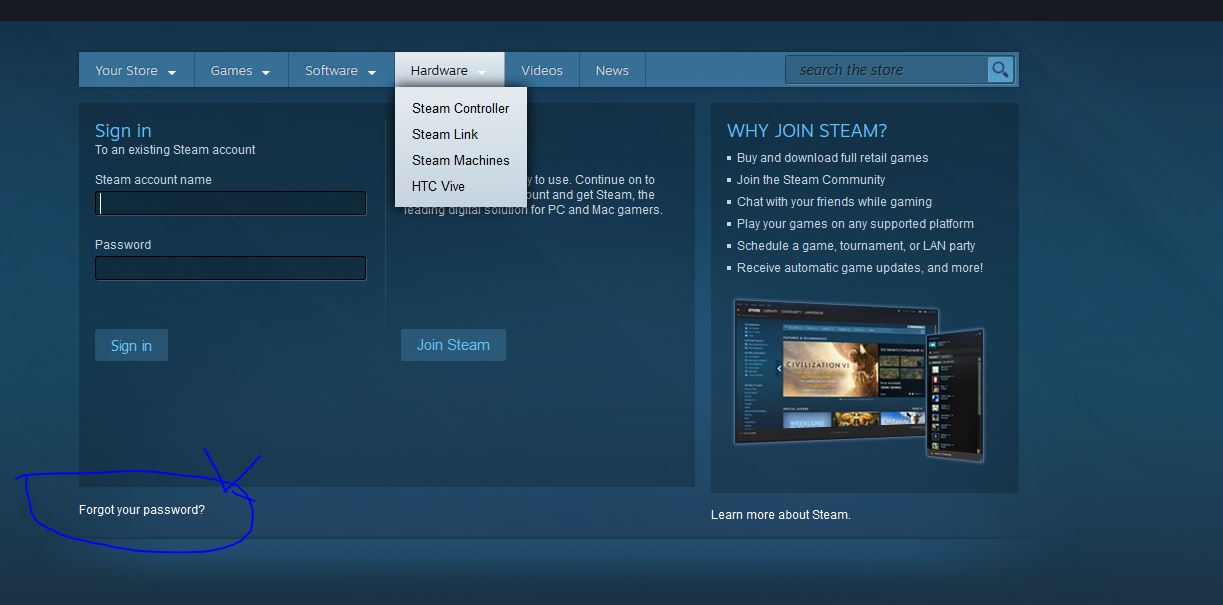Select Steam Controller from Hardware menu
This screenshot has width=1223, height=605.
click(x=460, y=108)
